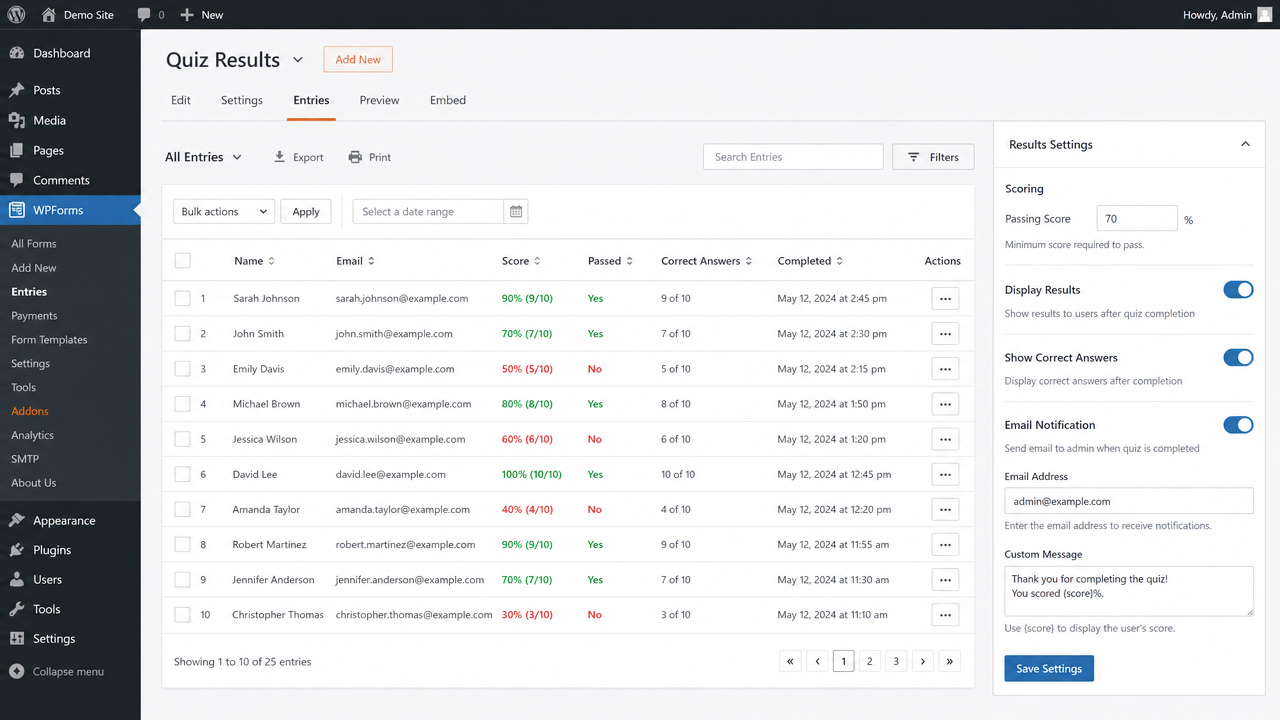The image size is (1280, 720).
Task: Open the Quiz Results title dropdown chevron
Action: pyautogui.click(x=297, y=60)
